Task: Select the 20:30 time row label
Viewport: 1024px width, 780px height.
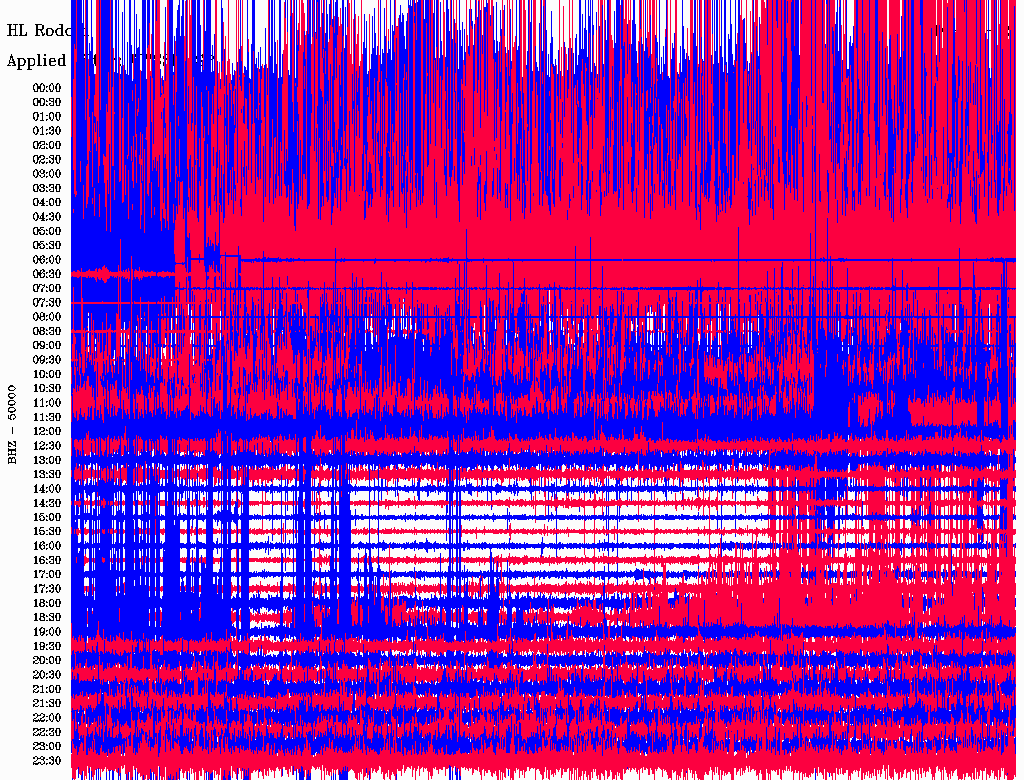Action: [47, 675]
